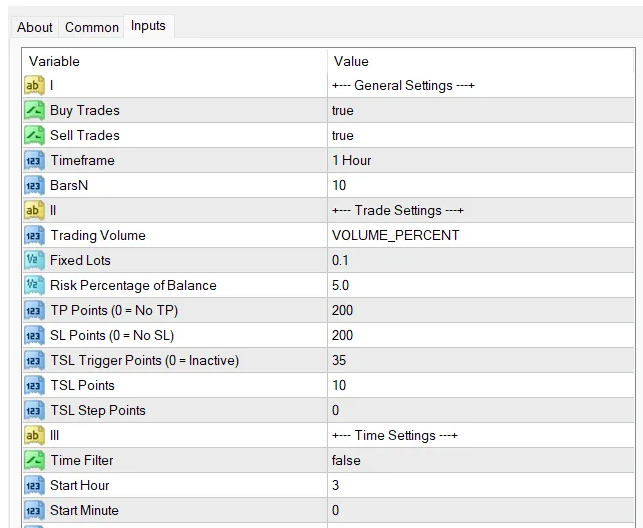Toggle the Sell Trades true value
The image size is (643, 528).
pyautogui.click(x=343, y=136)
